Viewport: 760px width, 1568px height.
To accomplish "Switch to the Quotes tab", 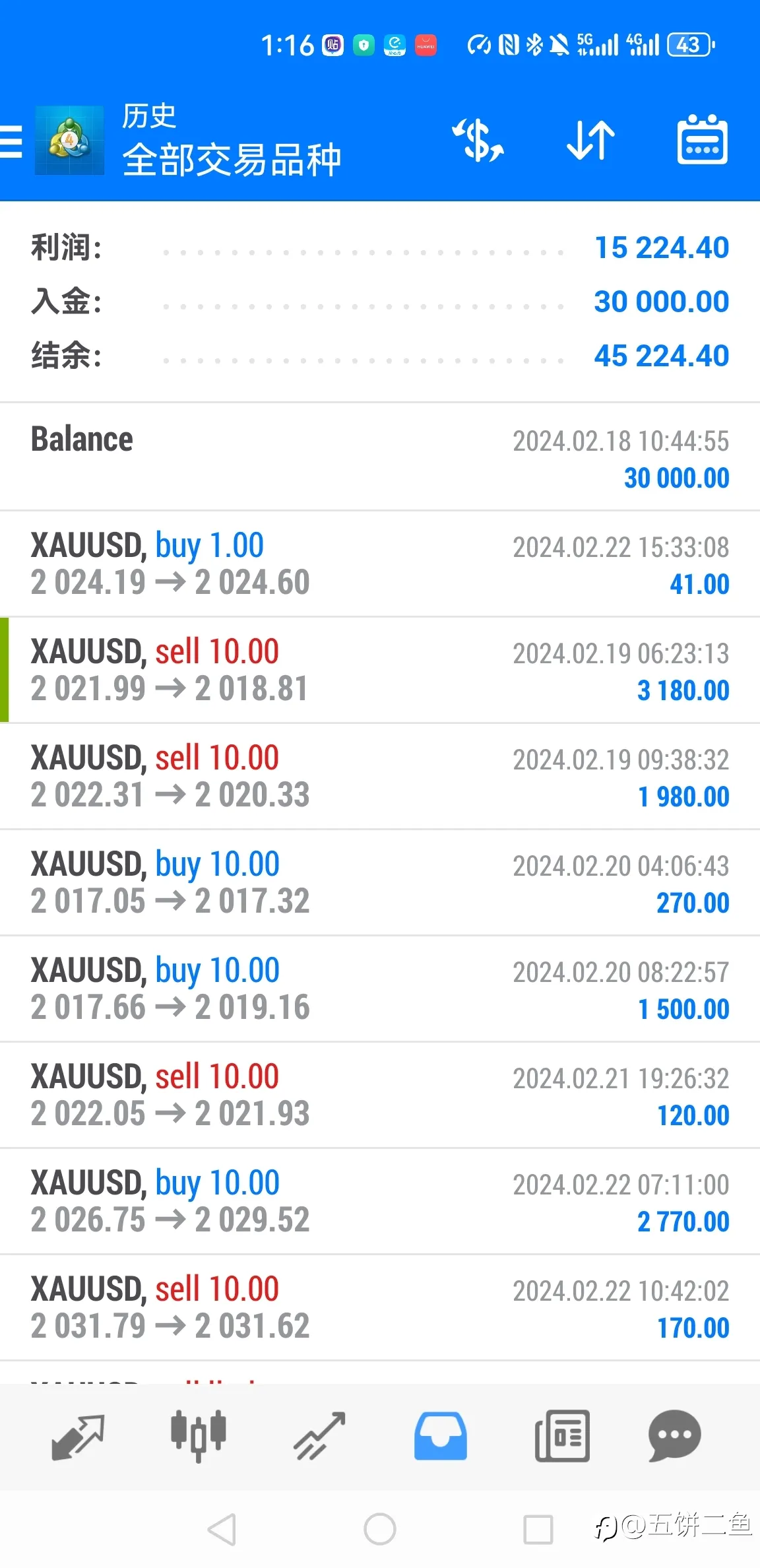I will click(78, 1437).
